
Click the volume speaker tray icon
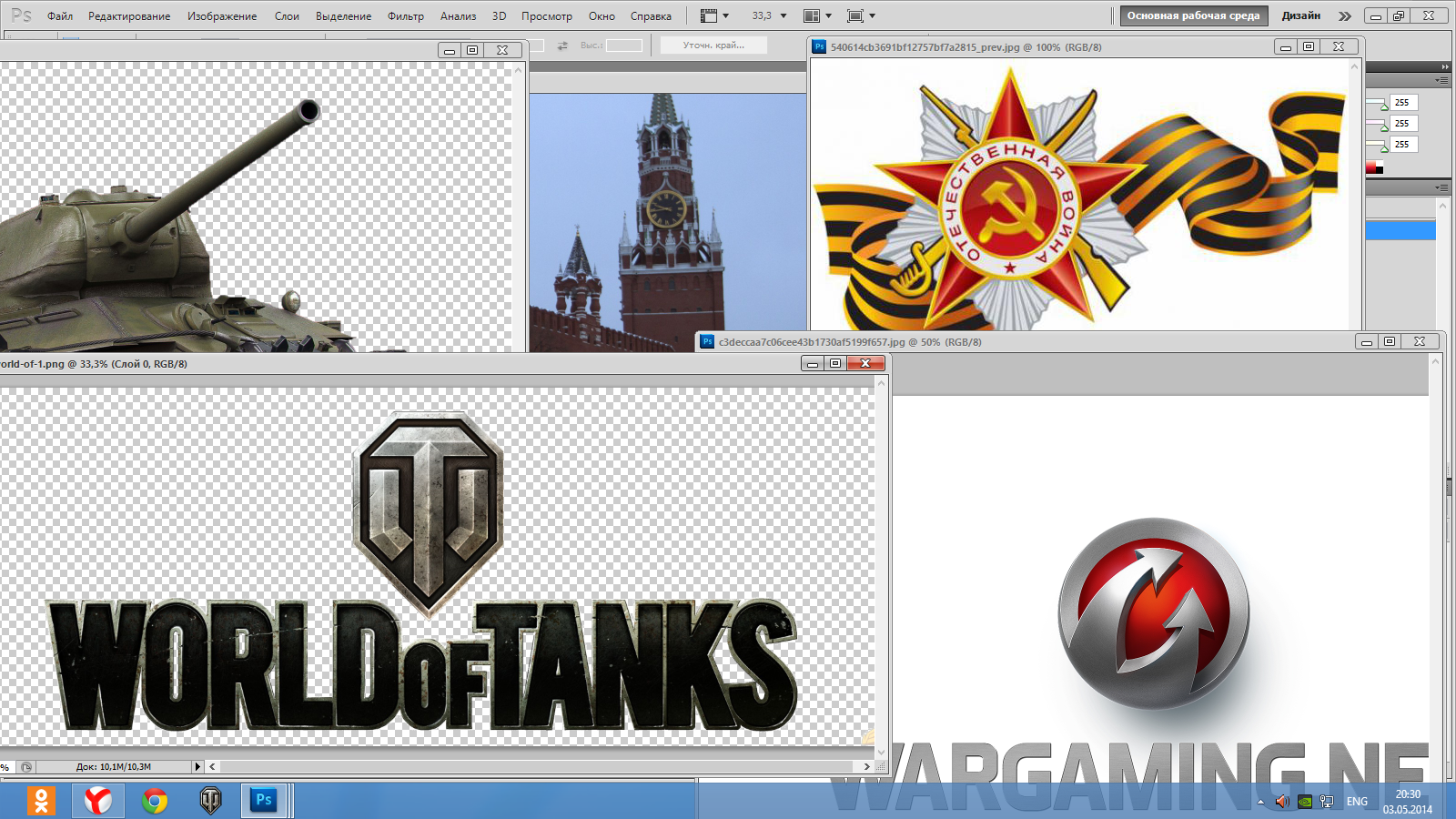point(1282,802)
